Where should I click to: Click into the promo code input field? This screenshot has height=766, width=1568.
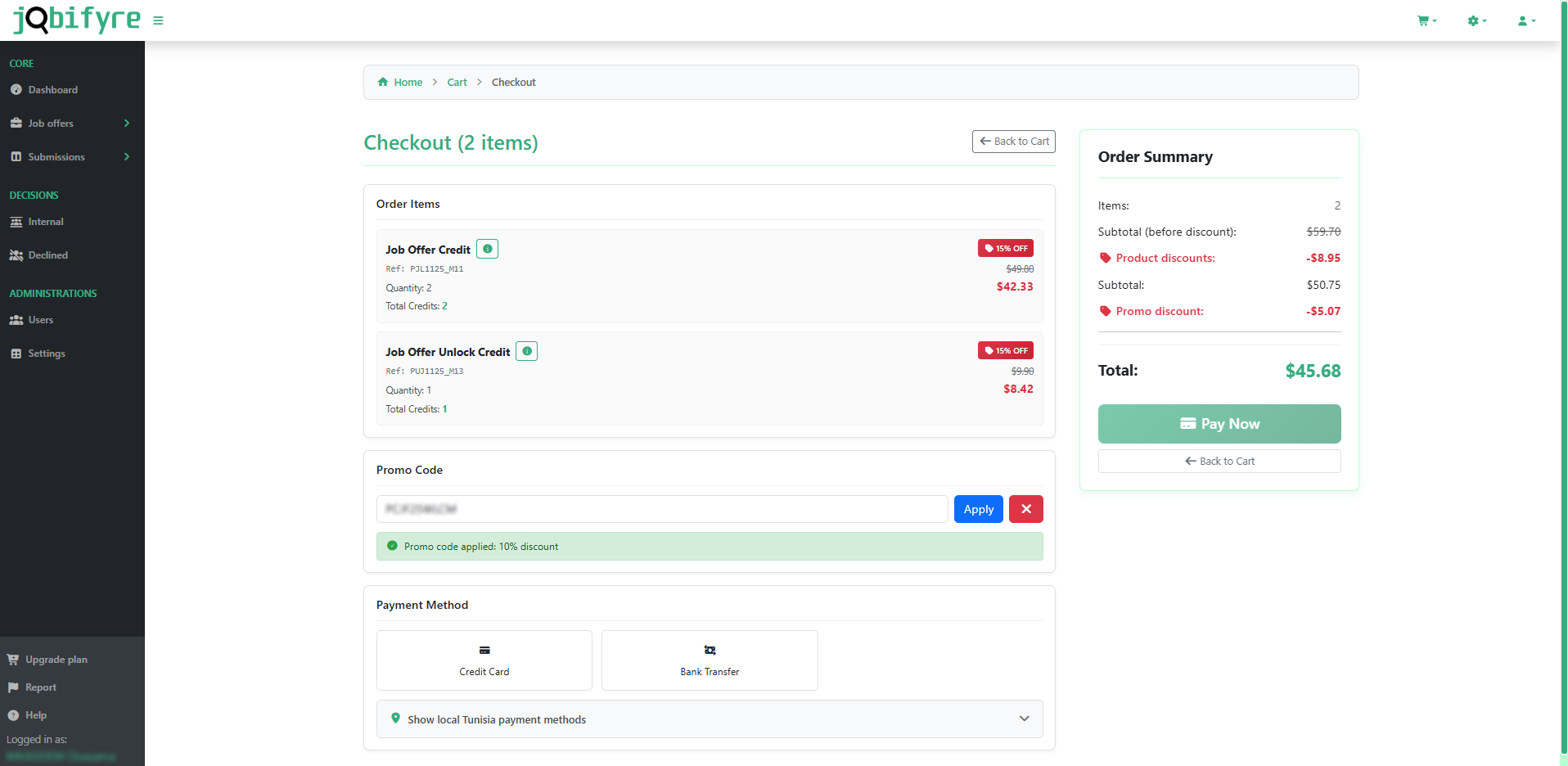point(661,509)
